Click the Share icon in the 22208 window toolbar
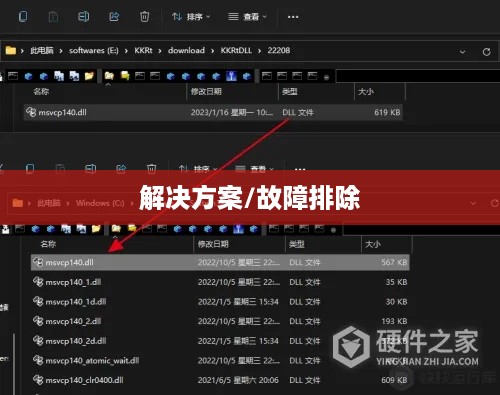Image resolution: width=500 pixels, height=395 pixels. pos(114,16)
